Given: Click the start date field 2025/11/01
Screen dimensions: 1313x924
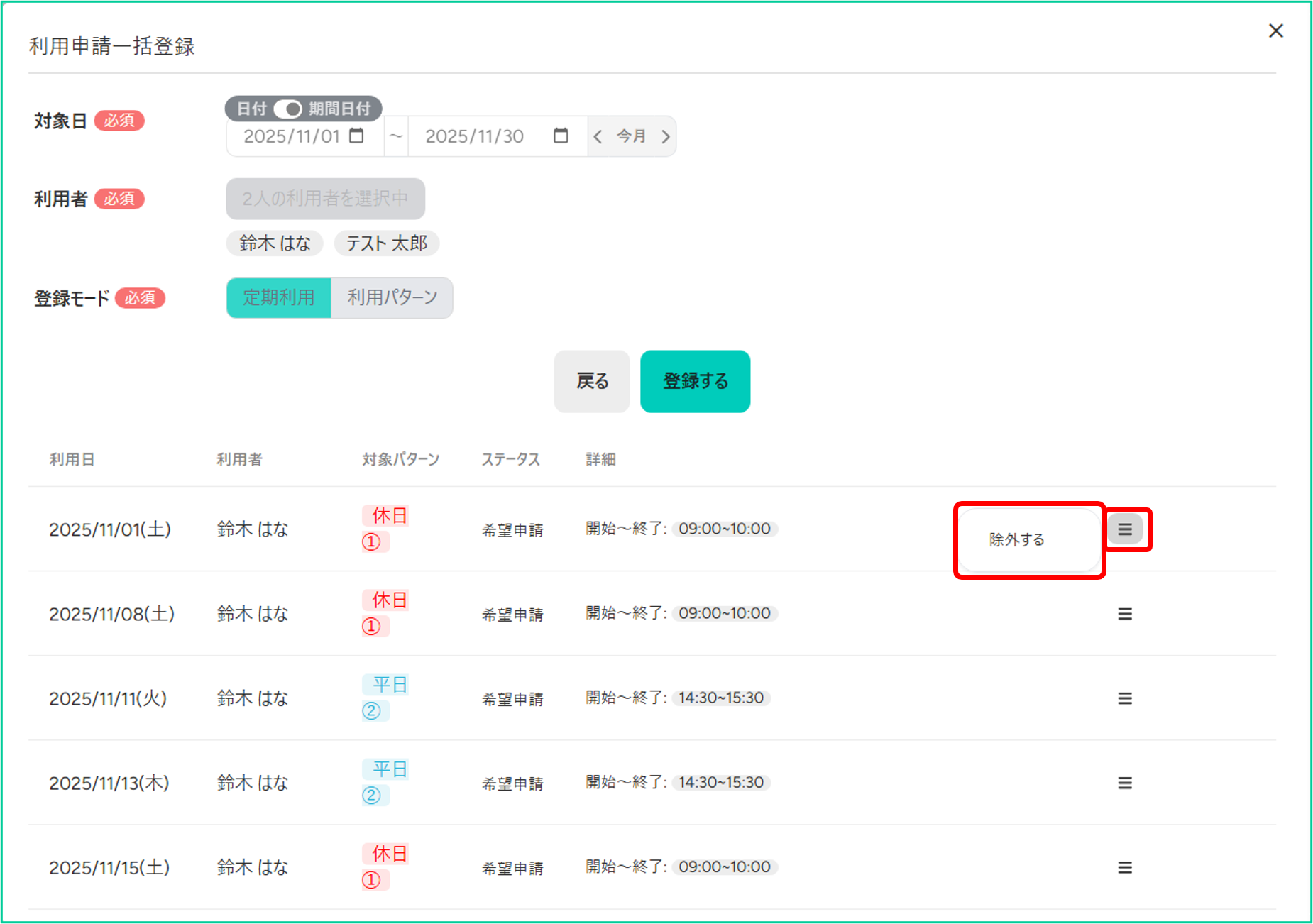Looking at the screenshot, I should click(292, 136).
